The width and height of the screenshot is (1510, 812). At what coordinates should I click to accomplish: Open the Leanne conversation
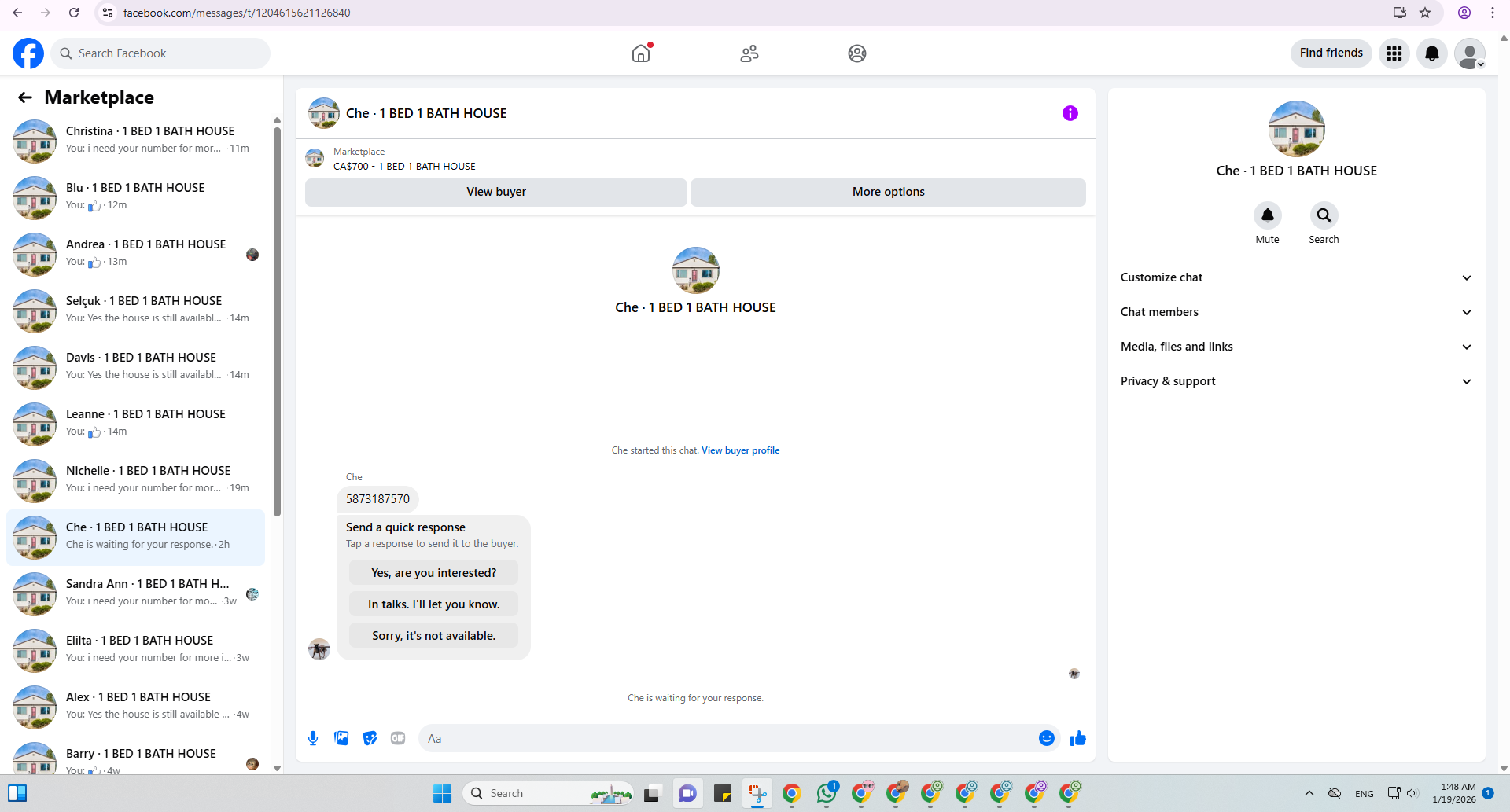pyautogui.click(x=135, y=424)
